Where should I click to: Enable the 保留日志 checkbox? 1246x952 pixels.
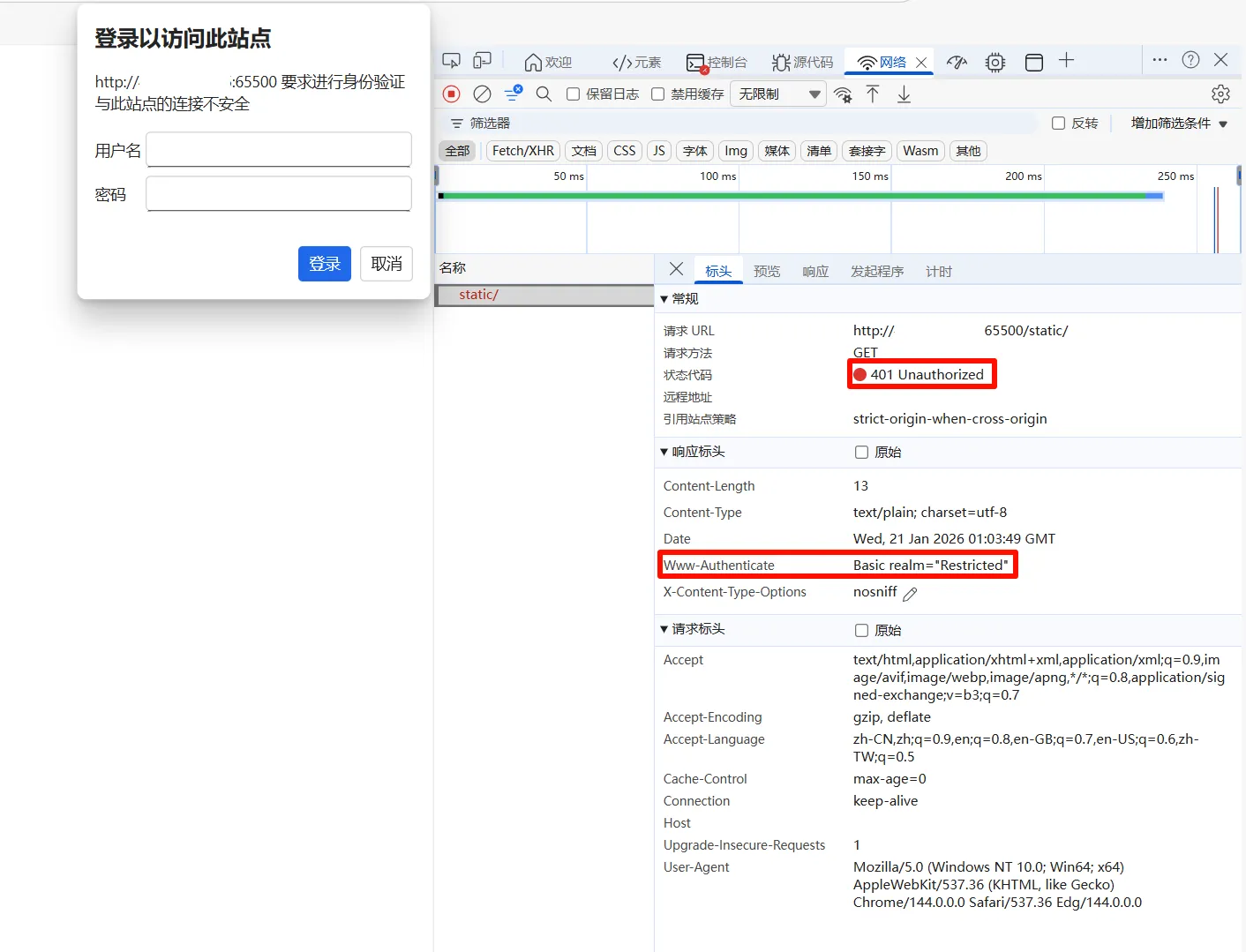[574, 94]
